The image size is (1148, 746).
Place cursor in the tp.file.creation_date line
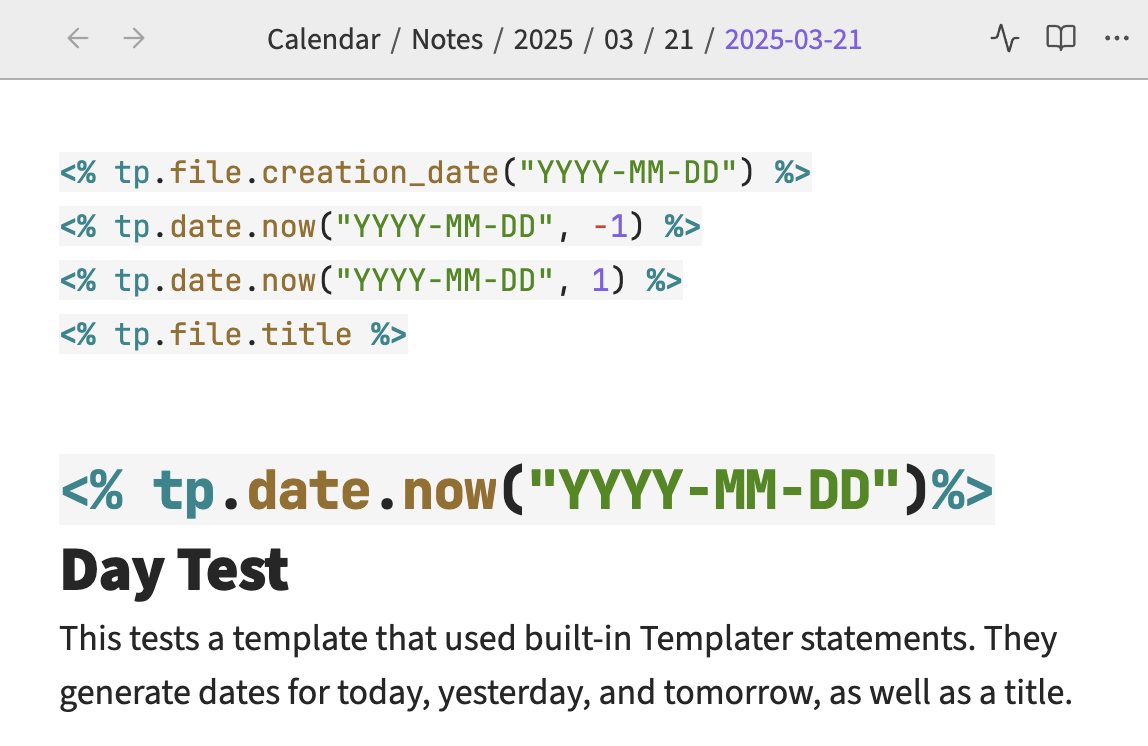point(330,173)
